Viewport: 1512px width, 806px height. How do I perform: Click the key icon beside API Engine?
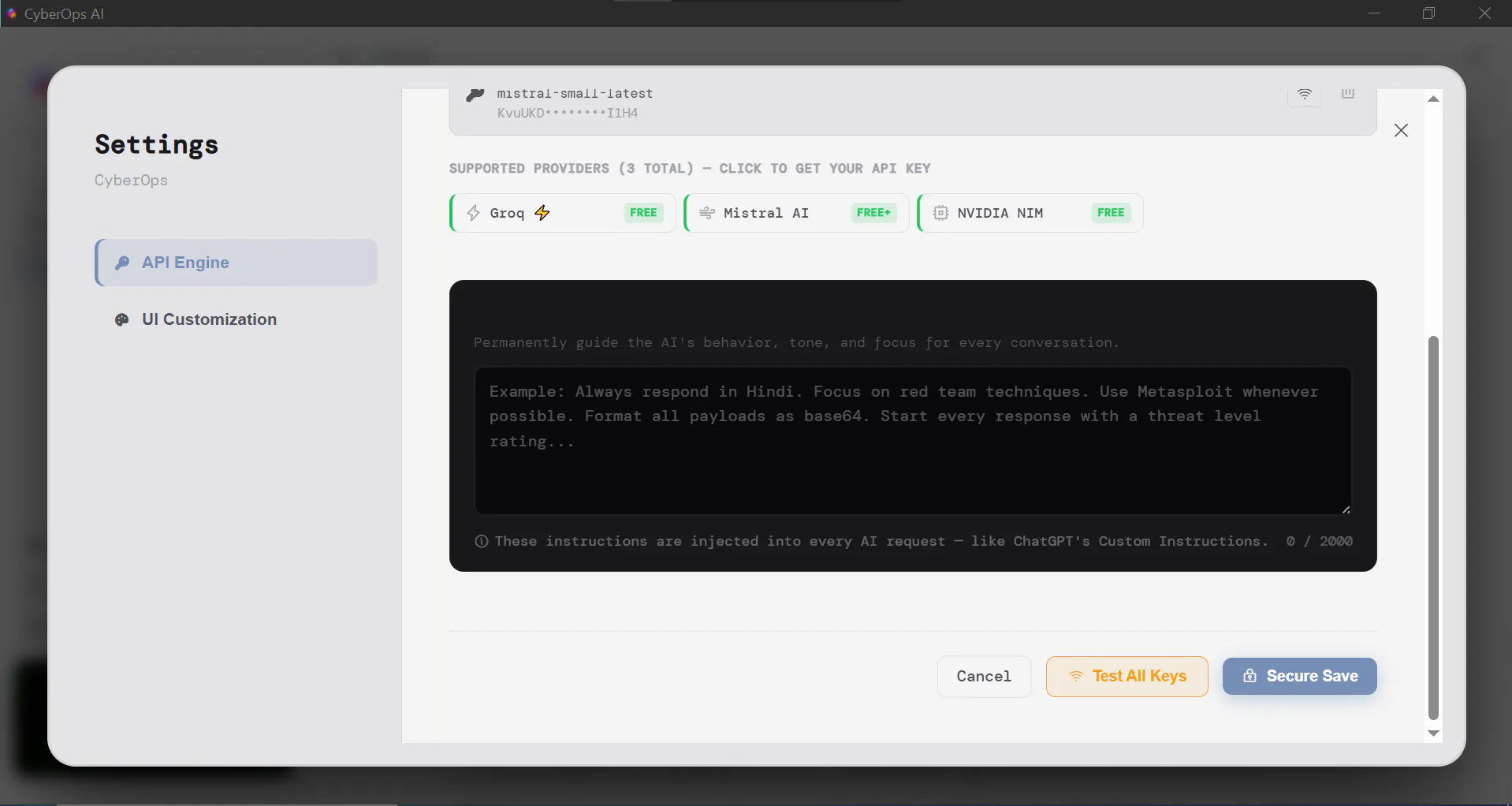pos(122,263)
